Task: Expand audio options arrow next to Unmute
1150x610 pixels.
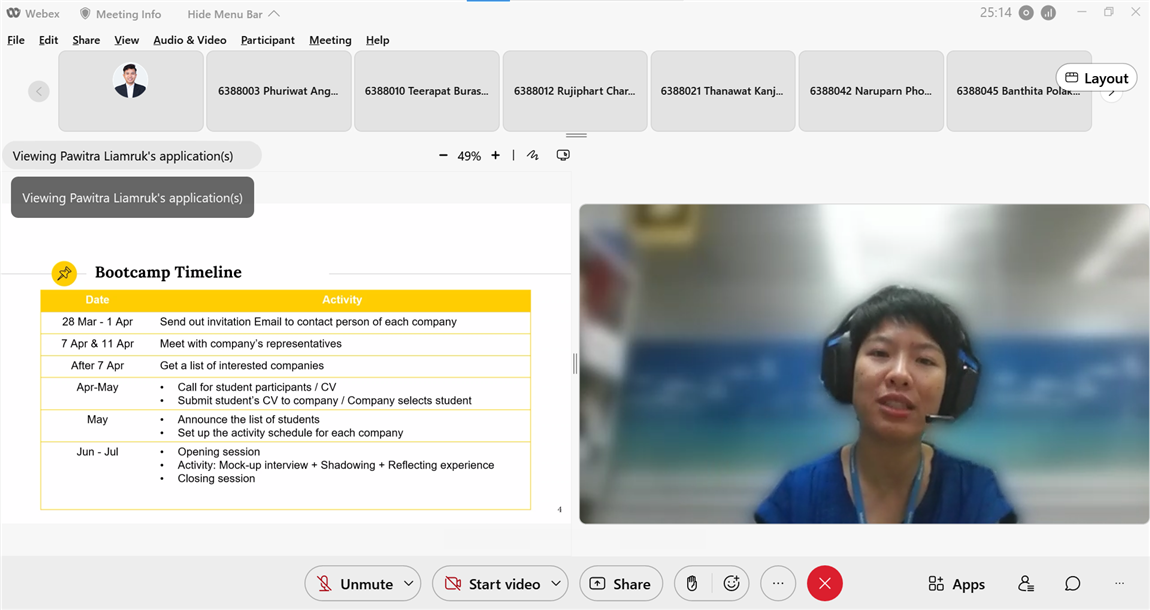Action: coord(408,584)
